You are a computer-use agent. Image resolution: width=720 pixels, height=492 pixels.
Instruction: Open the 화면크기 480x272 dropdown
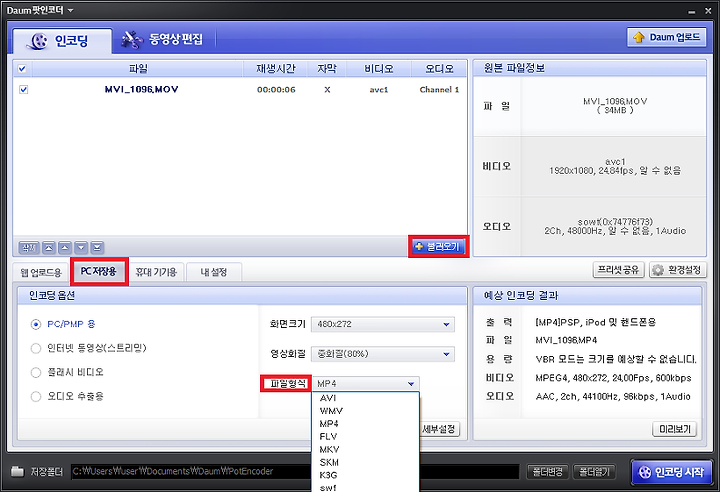(x=383, y=324)
